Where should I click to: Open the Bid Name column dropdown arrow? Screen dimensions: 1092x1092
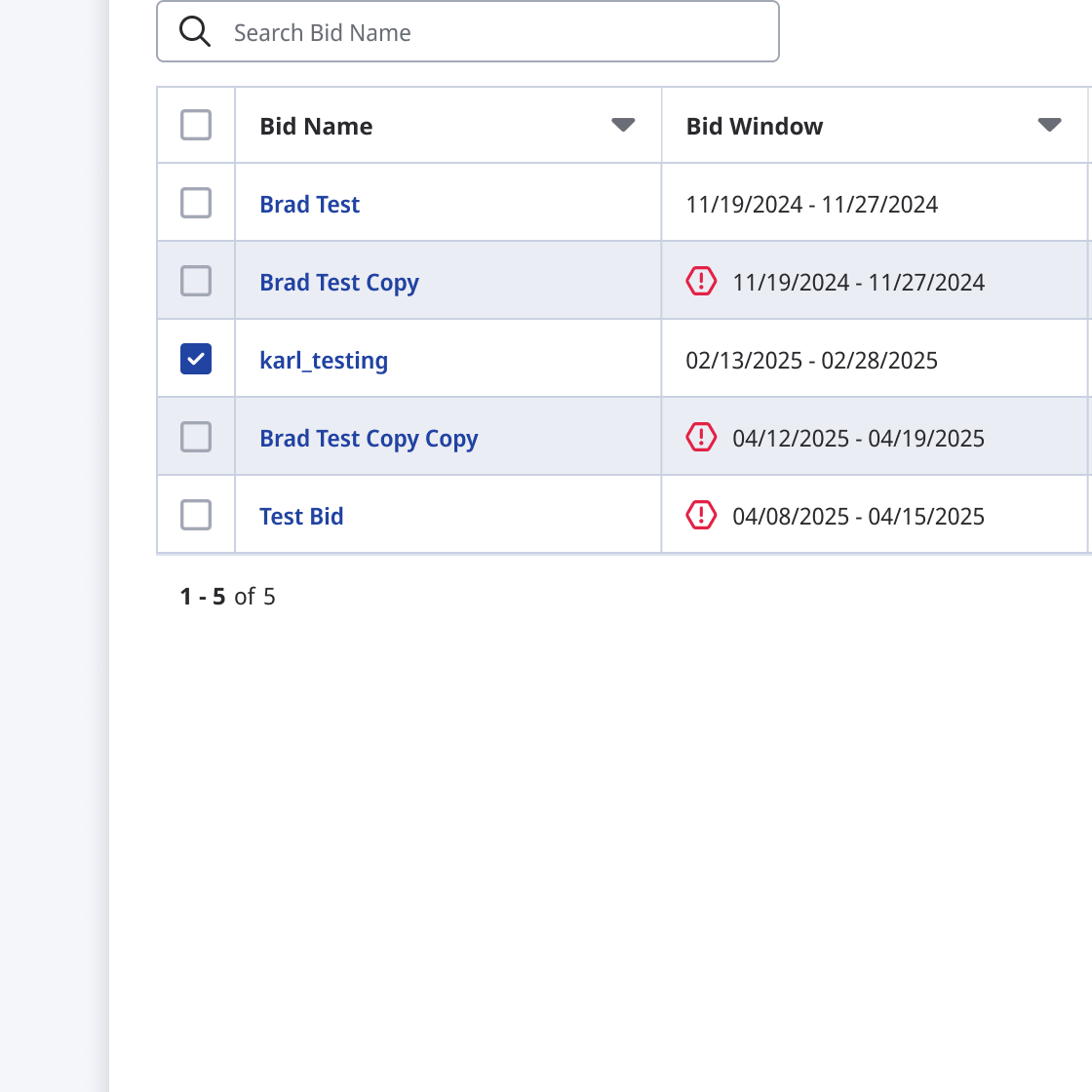(x=623, y=125)
